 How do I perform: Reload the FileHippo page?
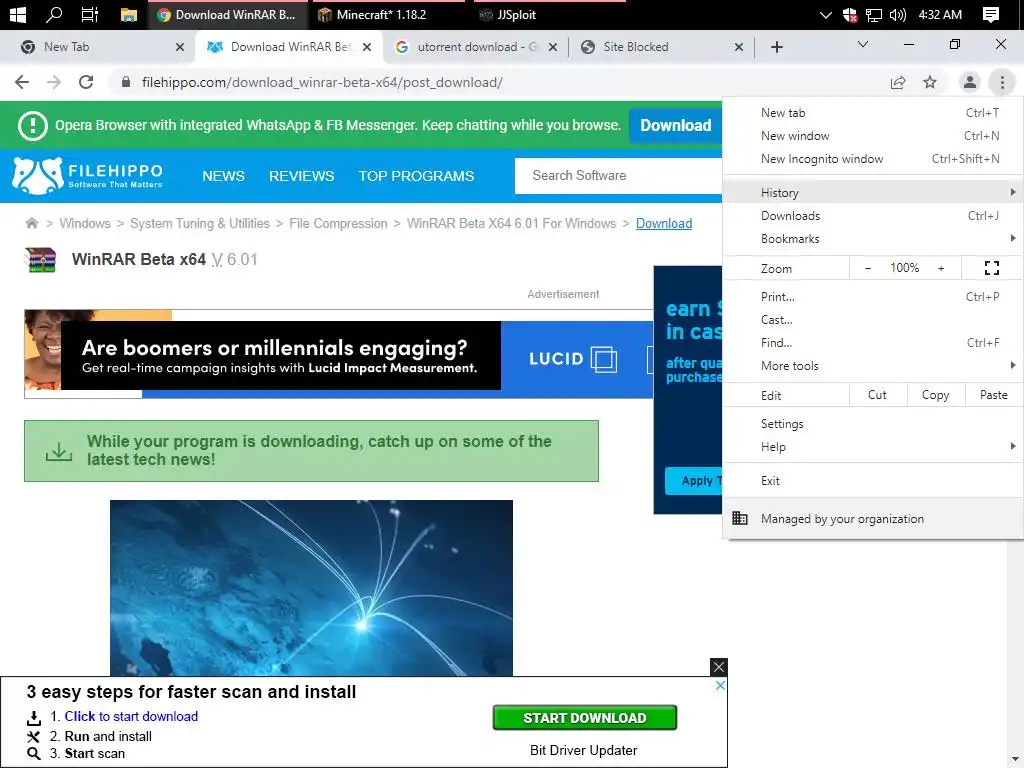pyautogui.click(x=86, y=82)
